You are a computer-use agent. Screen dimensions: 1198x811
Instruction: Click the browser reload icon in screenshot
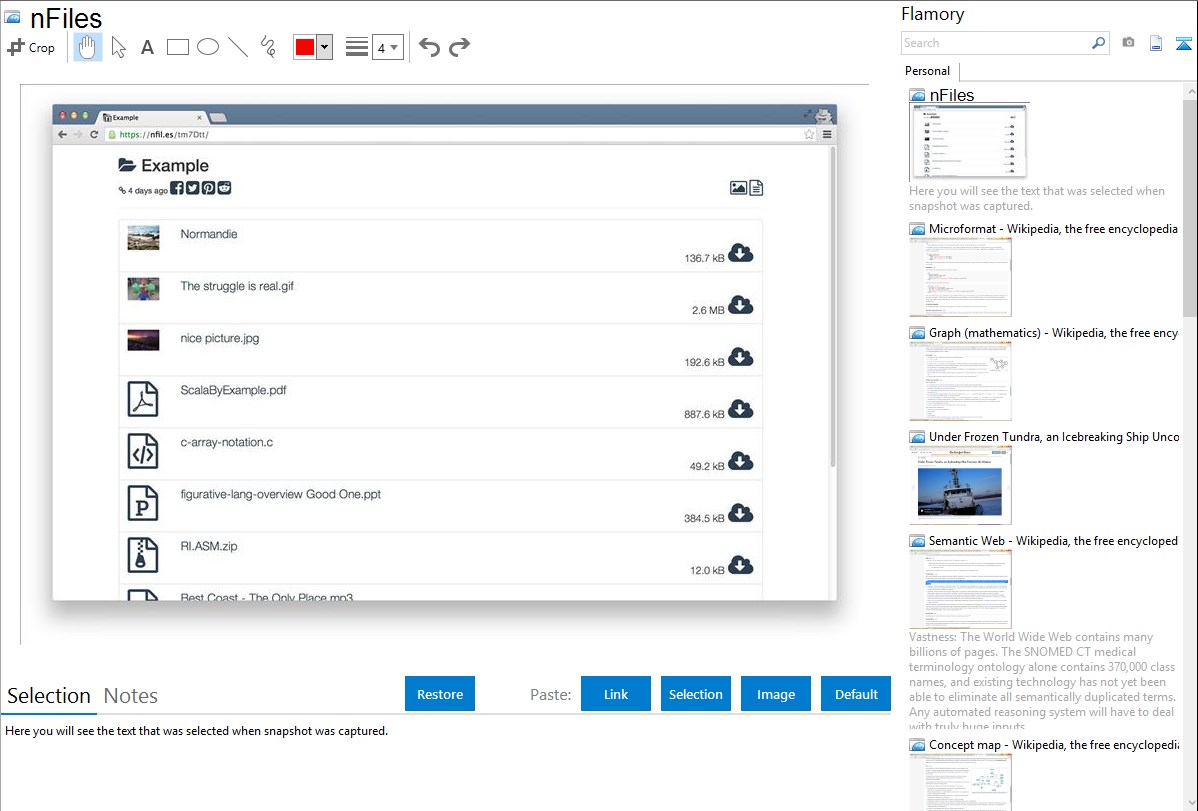(94, 135)
